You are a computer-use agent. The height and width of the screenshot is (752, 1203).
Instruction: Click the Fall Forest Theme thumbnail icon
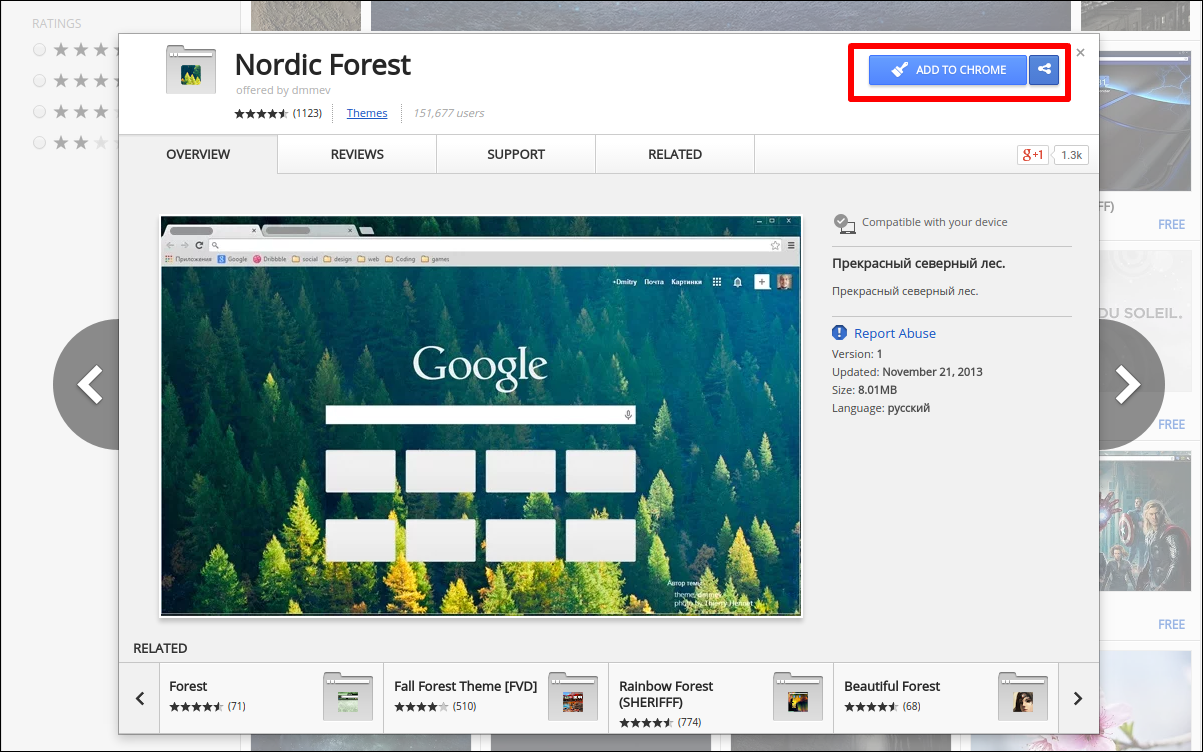573,697
